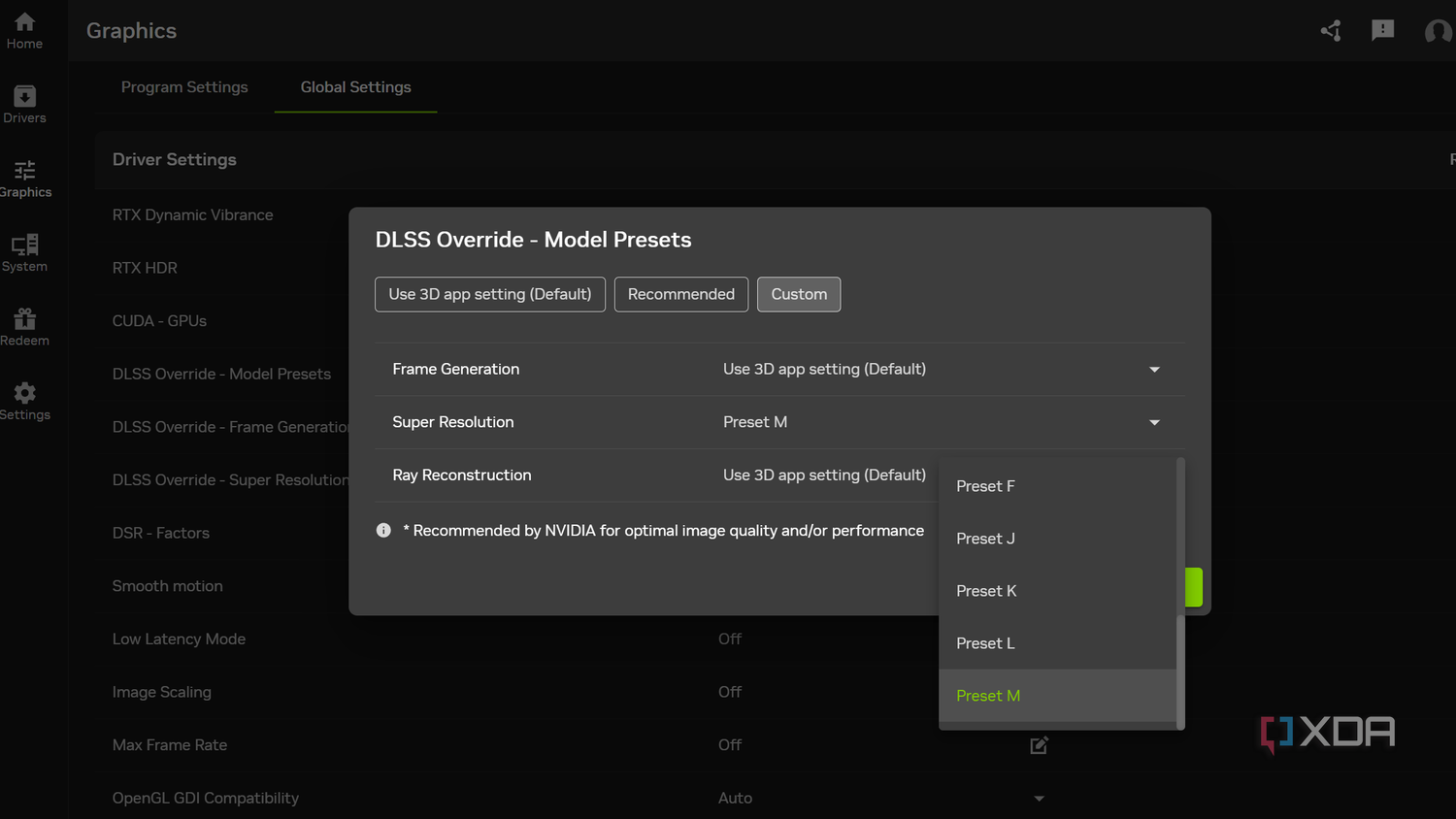Choose Preset L from the list

[x=1057, y=643]
